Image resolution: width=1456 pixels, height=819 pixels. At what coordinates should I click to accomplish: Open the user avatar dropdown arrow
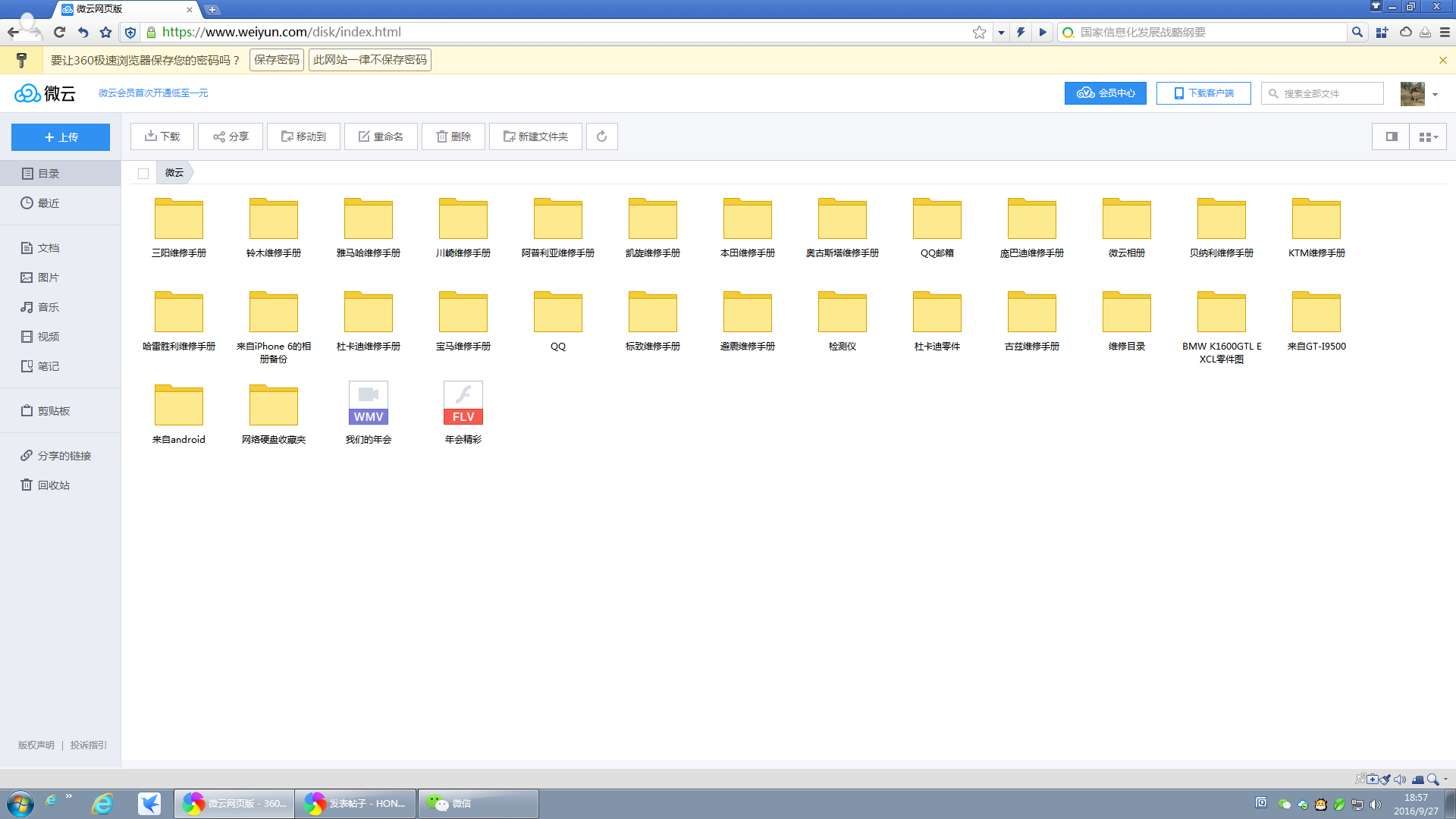click(1435, 95)
